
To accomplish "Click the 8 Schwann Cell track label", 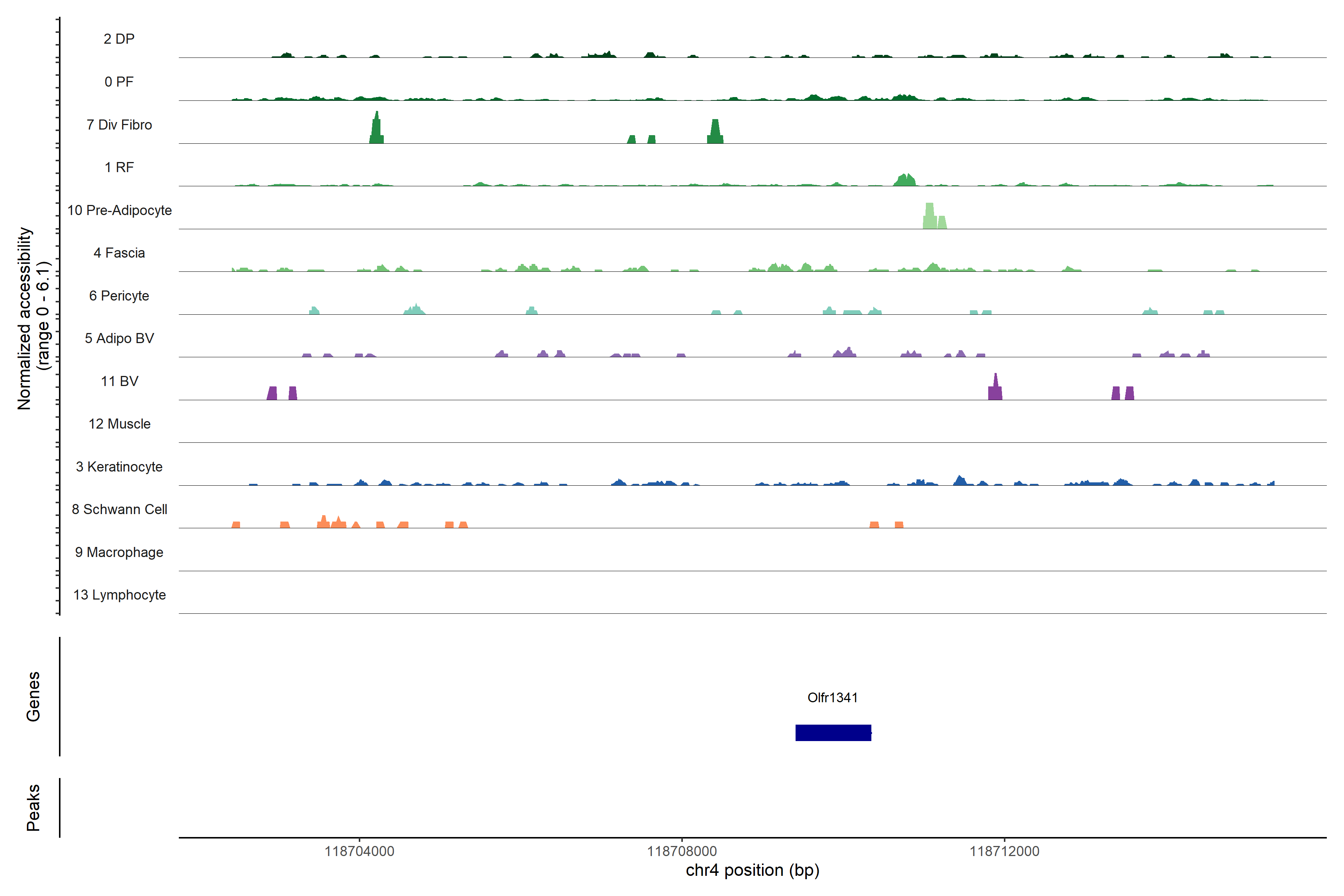I will click(x=119, y=509).
